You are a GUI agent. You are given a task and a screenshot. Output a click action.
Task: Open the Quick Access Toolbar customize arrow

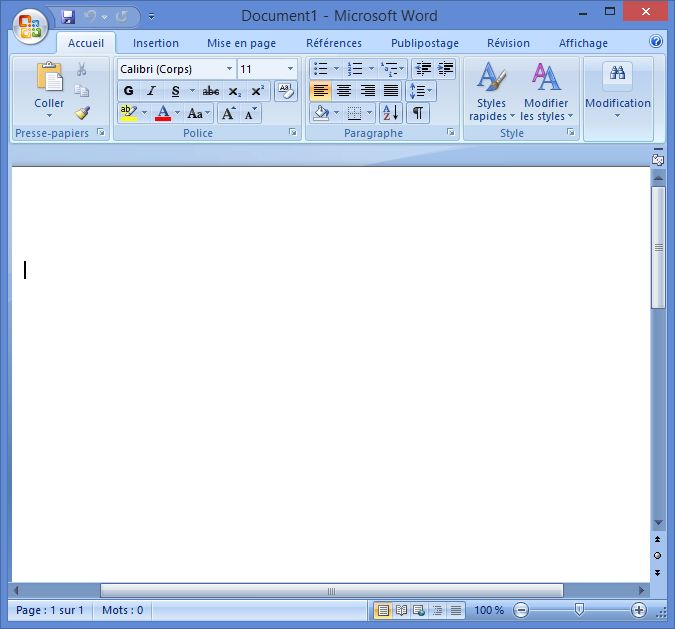[x=152, y=17]
